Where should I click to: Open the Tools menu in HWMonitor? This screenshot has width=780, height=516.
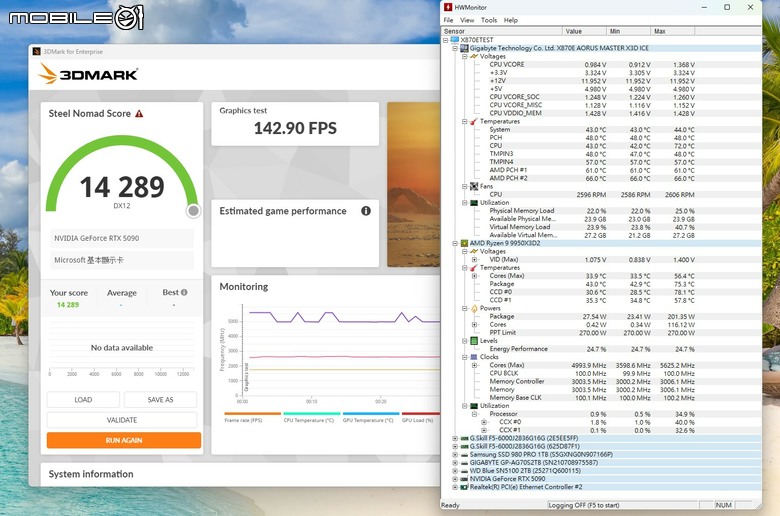(489, 20)
